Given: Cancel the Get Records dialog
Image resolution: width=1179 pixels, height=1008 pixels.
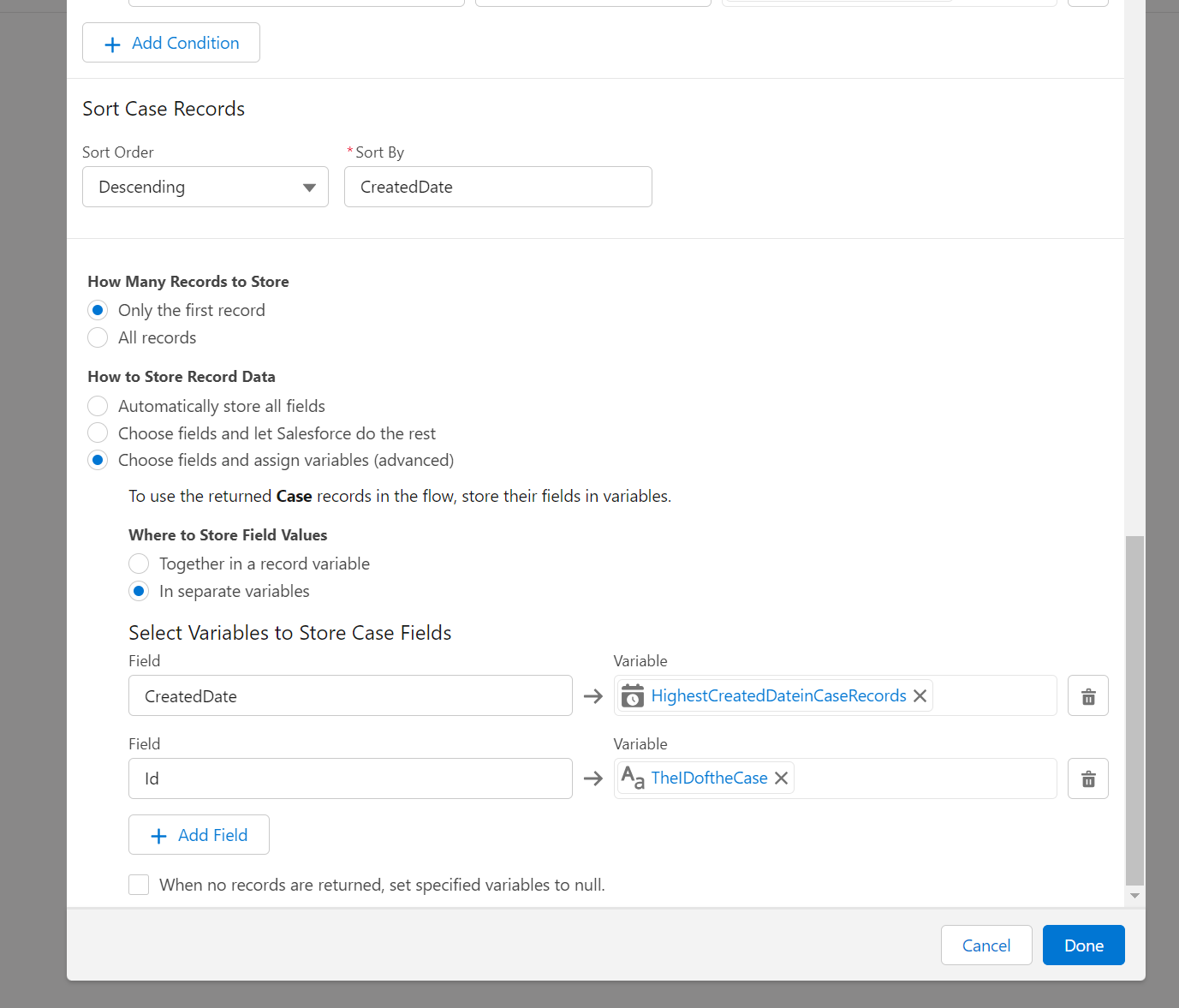Looking at the screenshot, I should pos(985,945).
